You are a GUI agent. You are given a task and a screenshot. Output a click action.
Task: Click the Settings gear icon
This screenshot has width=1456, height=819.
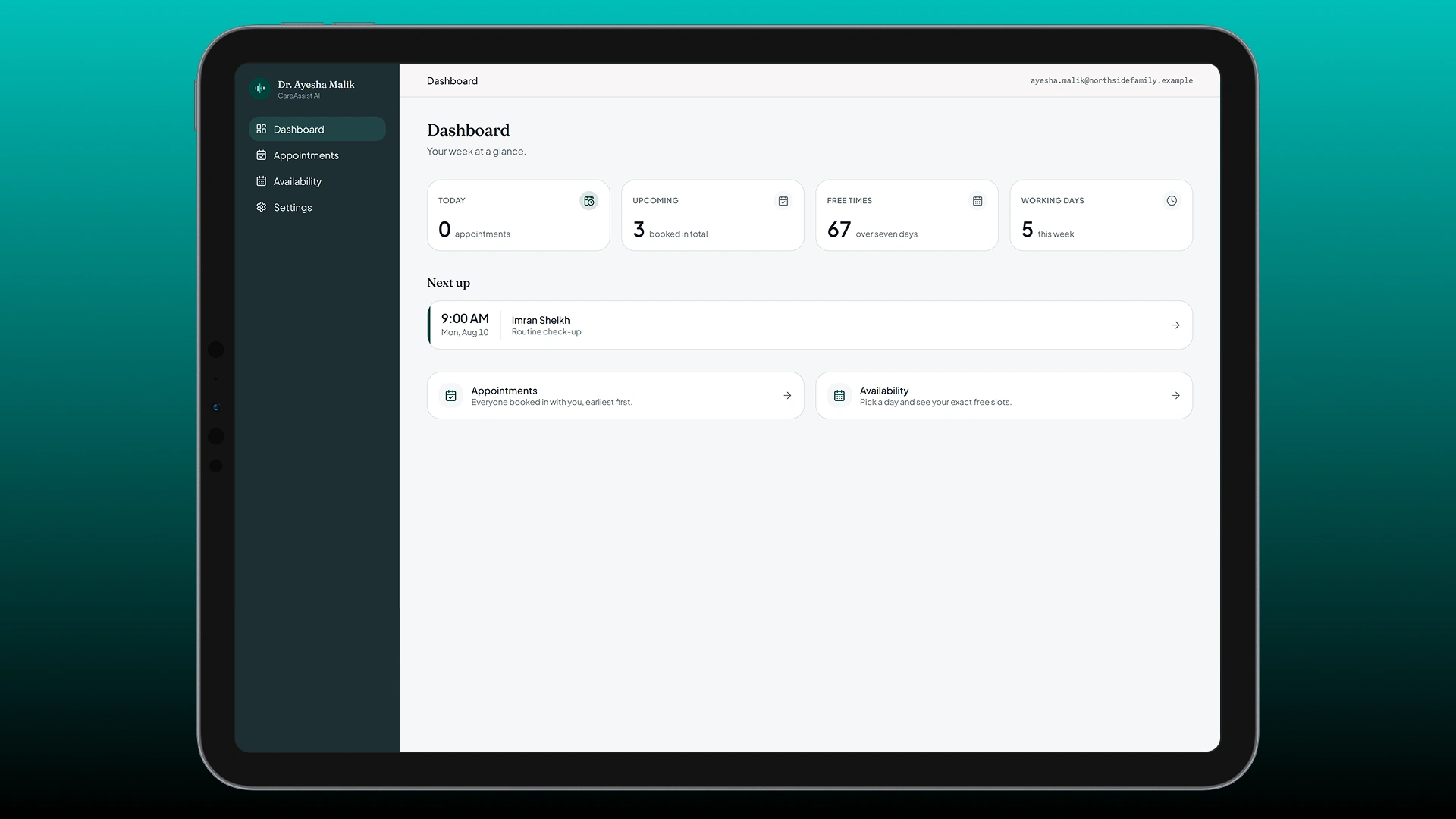[262, 207]
